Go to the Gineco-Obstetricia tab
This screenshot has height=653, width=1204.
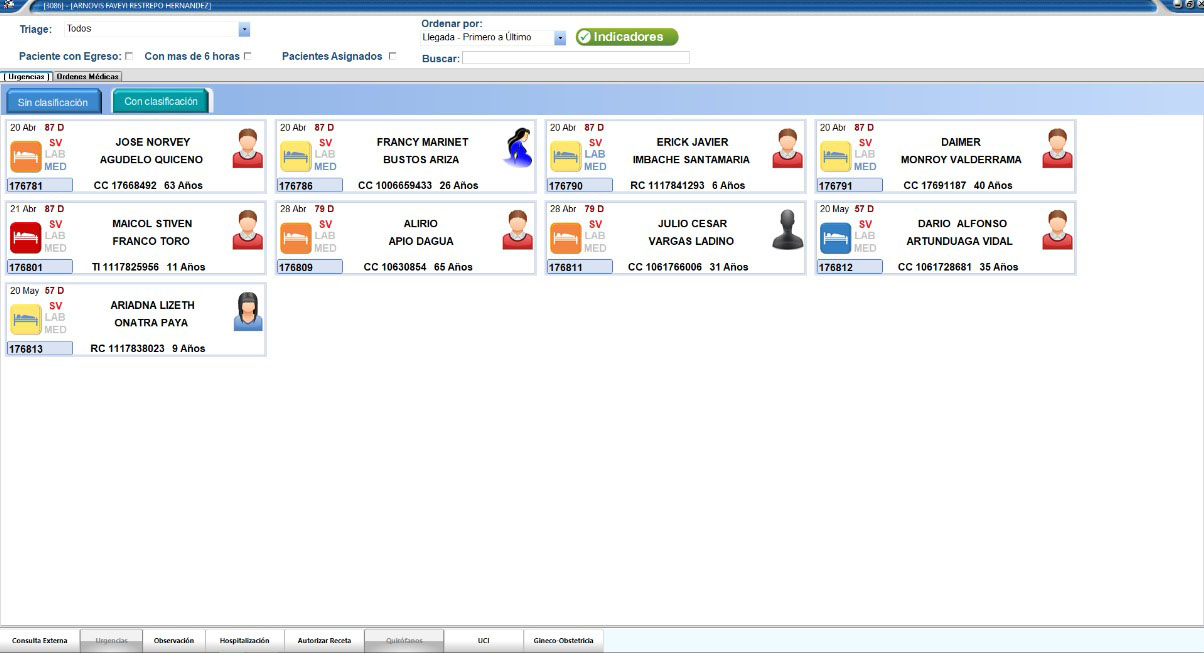click(563, 641)
